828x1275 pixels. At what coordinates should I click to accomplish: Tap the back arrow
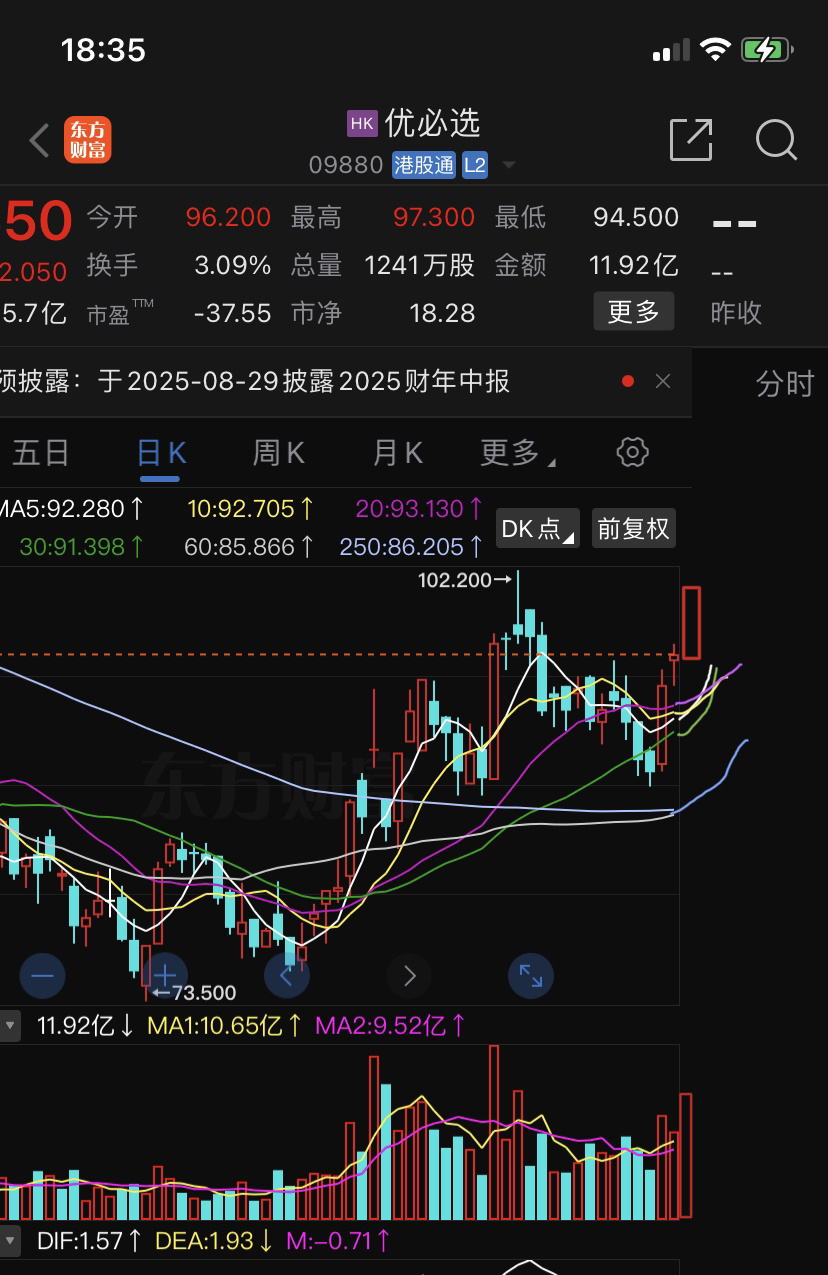[40, 141]
